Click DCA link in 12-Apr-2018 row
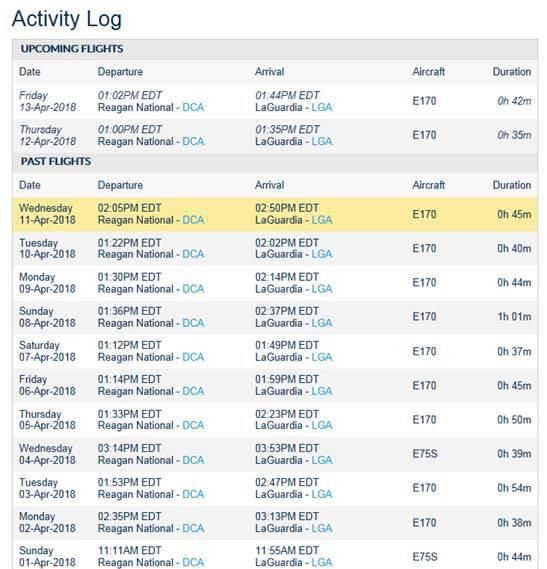The image size is (547, 569). pyautogui.click(x=193, y=142)
